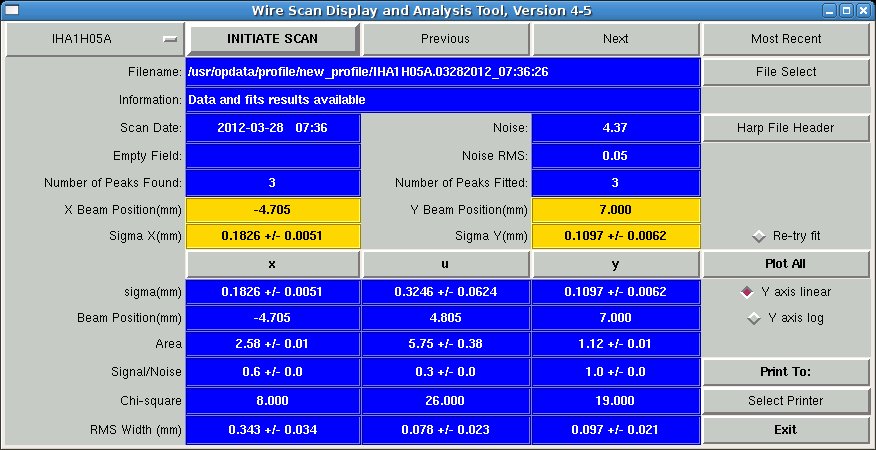The image size is (876, 450).
Task: Click u Beam Position value 4.805
Action: [x=445, y=318]
